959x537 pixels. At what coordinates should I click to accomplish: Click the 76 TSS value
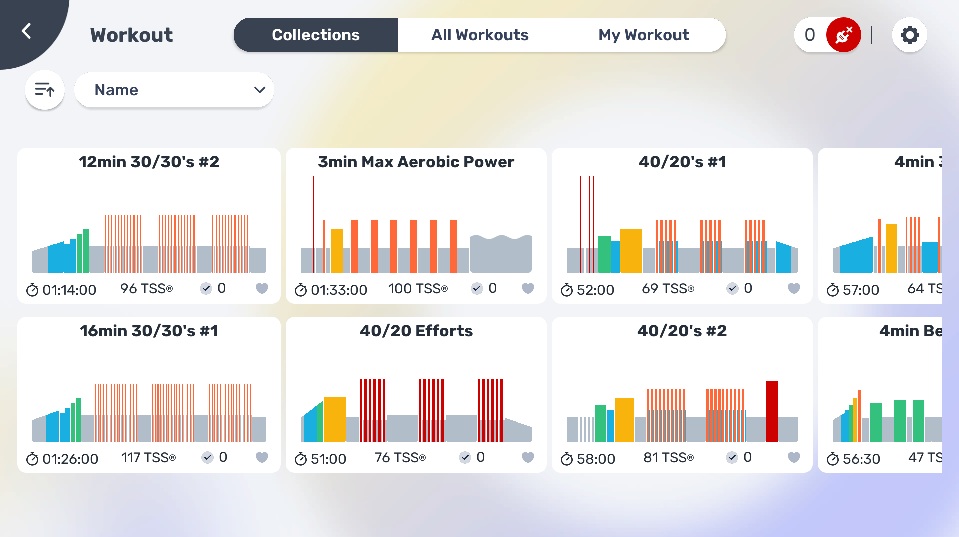tap(400, 457)
